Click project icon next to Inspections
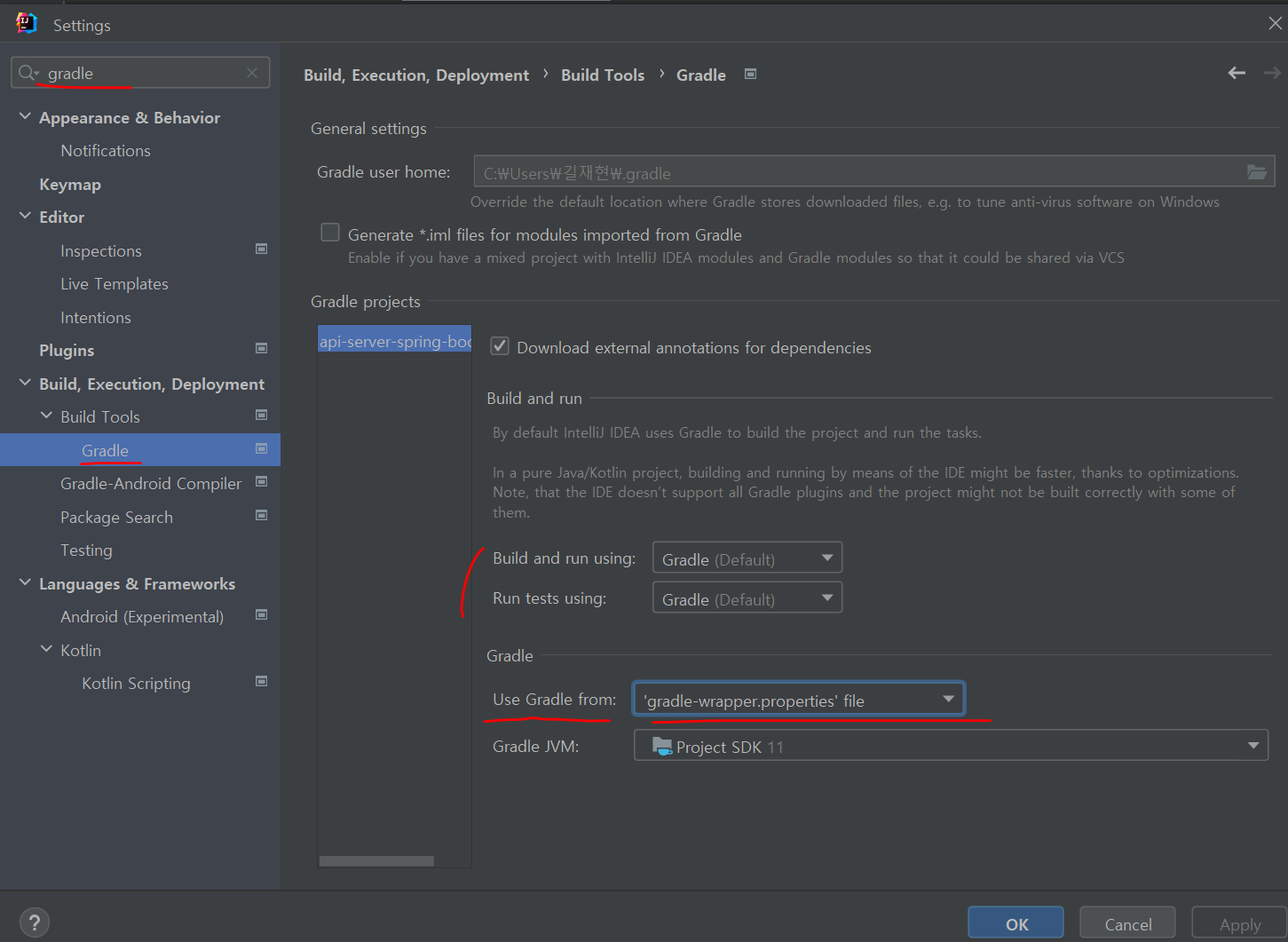Screen dimensions: 1288x942 pyautogui.click(x=261, y=249)
